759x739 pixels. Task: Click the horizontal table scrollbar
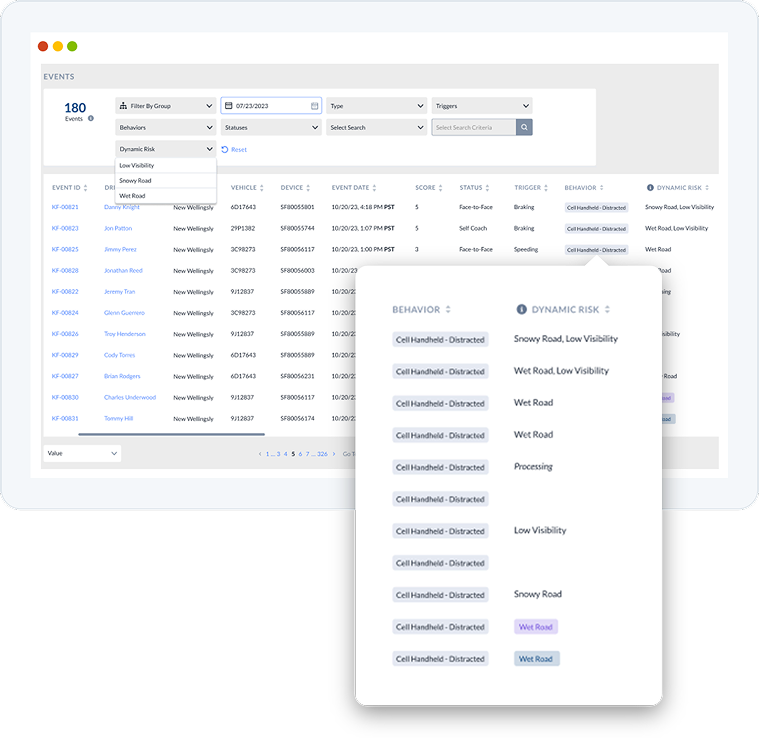[171, 434]
